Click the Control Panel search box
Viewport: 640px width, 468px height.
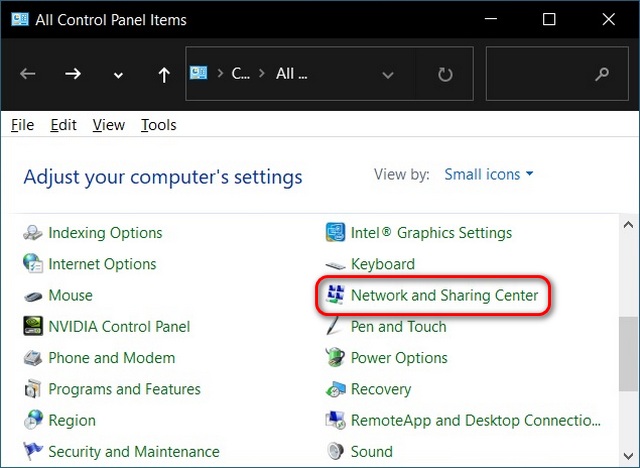[557, 73]
